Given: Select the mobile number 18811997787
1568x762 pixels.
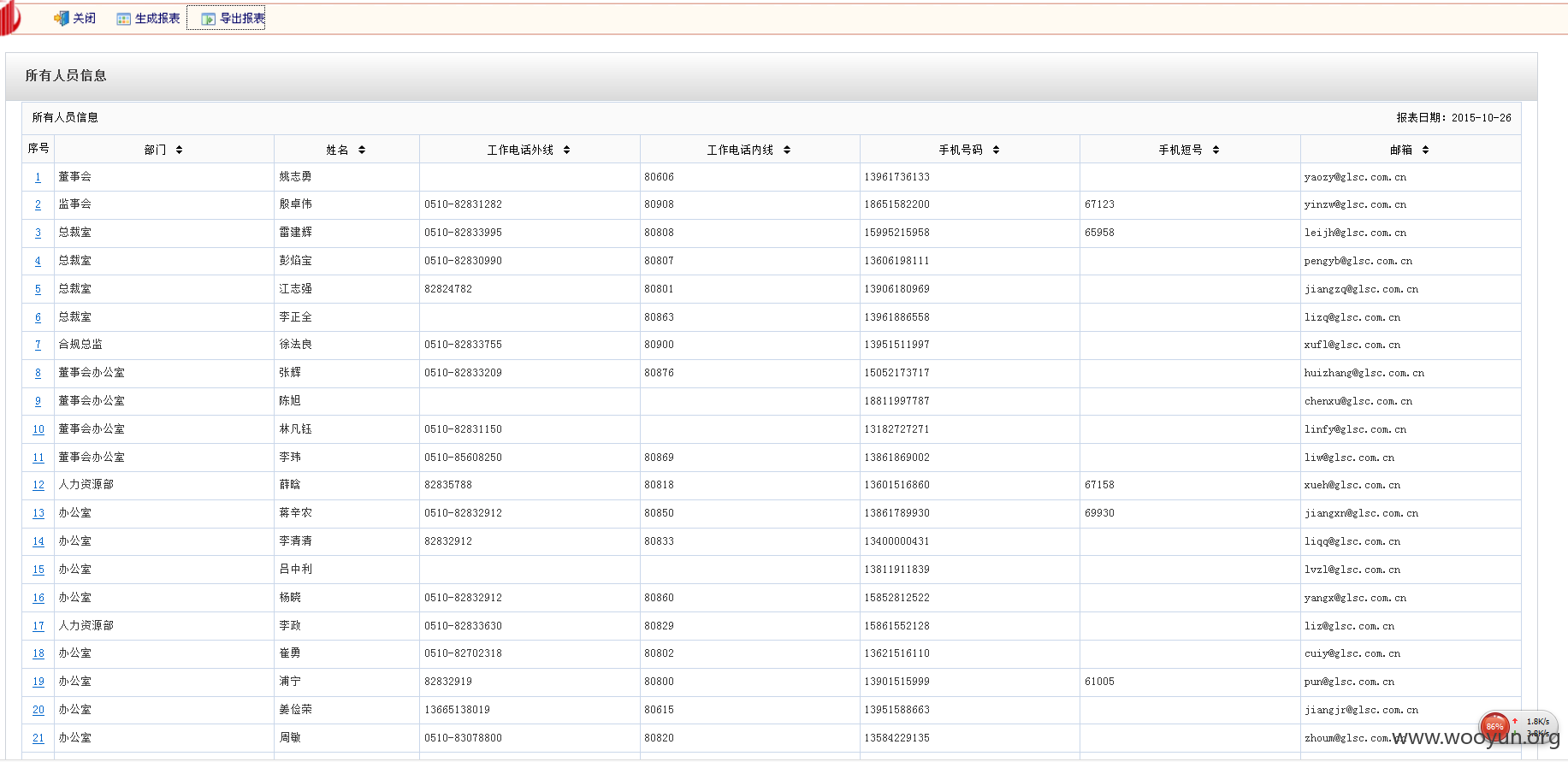Looking at the screenshot, I should pos(897,401).
